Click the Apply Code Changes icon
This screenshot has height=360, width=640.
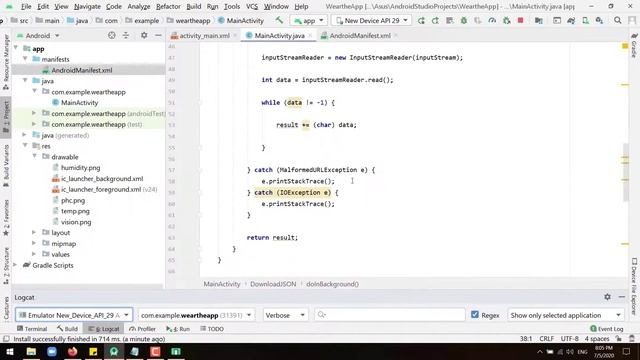449,20
